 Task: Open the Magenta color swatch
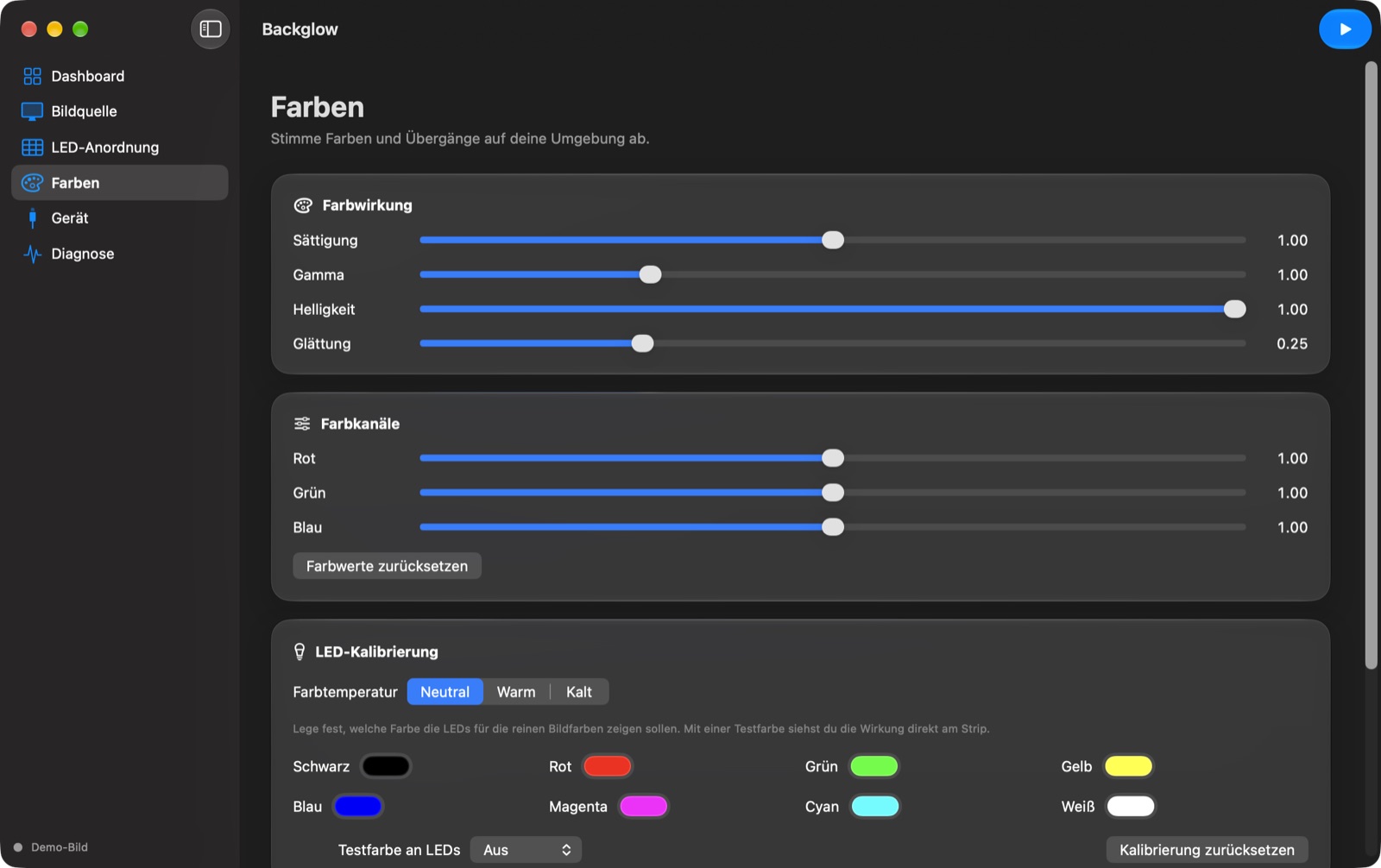click(x=644, y=806)
